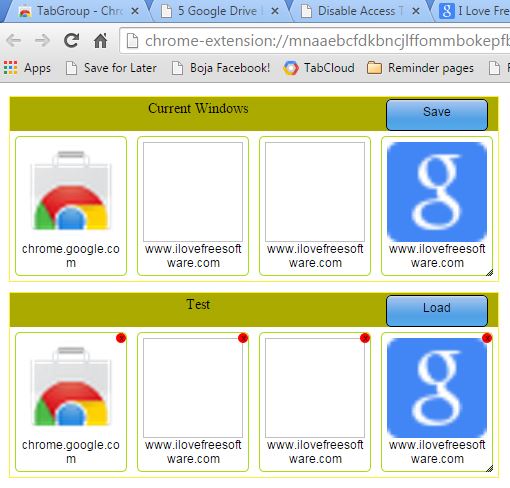510x488 pixels.
Task: Remove the first blank ilovefreesoftware tab from Test
Action: tap(243, 338)
